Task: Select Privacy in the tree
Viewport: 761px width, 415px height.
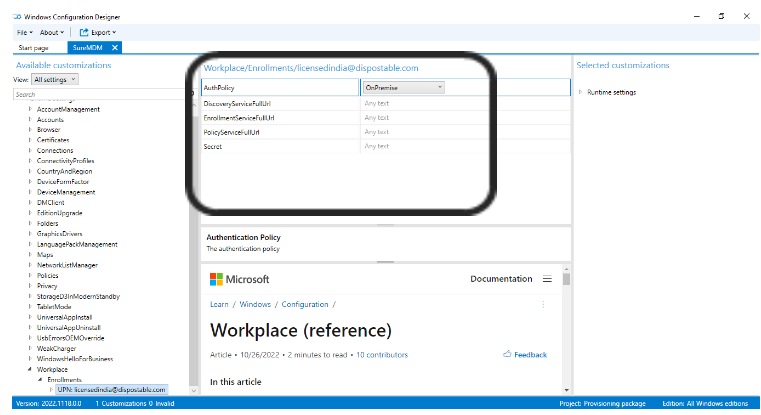Action: click(x=47, y=286)
